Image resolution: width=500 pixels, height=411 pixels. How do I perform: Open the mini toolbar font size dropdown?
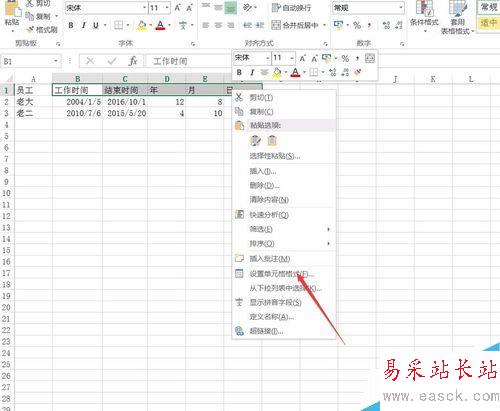tap(292, 59)
